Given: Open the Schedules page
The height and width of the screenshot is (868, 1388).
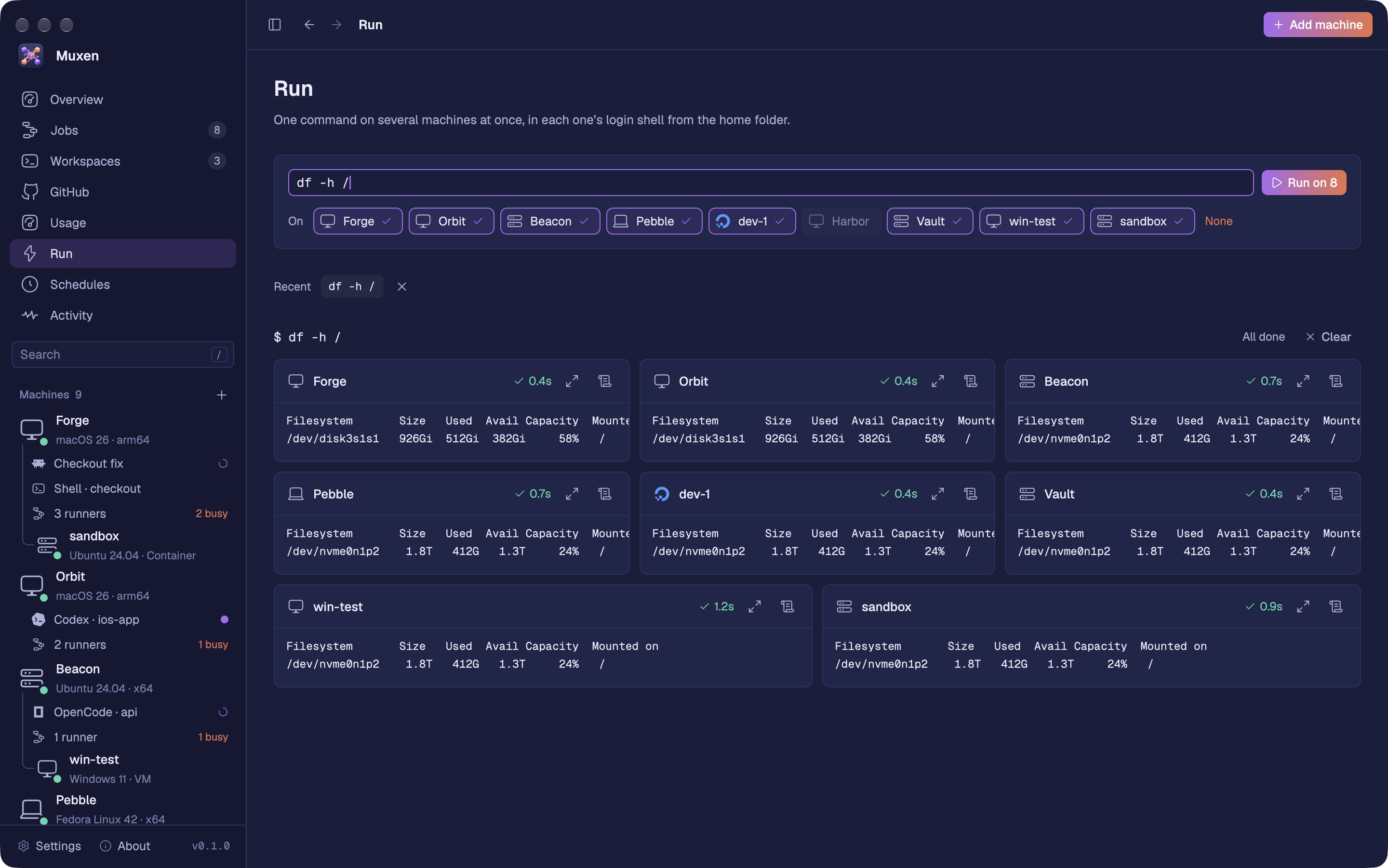Looking at the screenshot, I should tap(123, 284).
